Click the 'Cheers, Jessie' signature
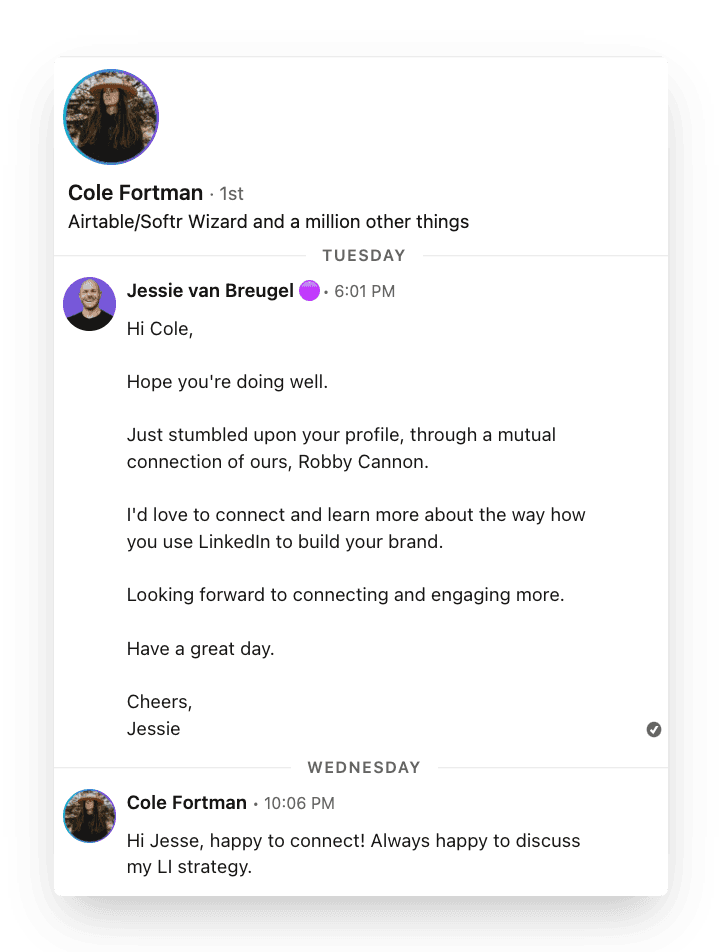 click(x=160, y=715)
